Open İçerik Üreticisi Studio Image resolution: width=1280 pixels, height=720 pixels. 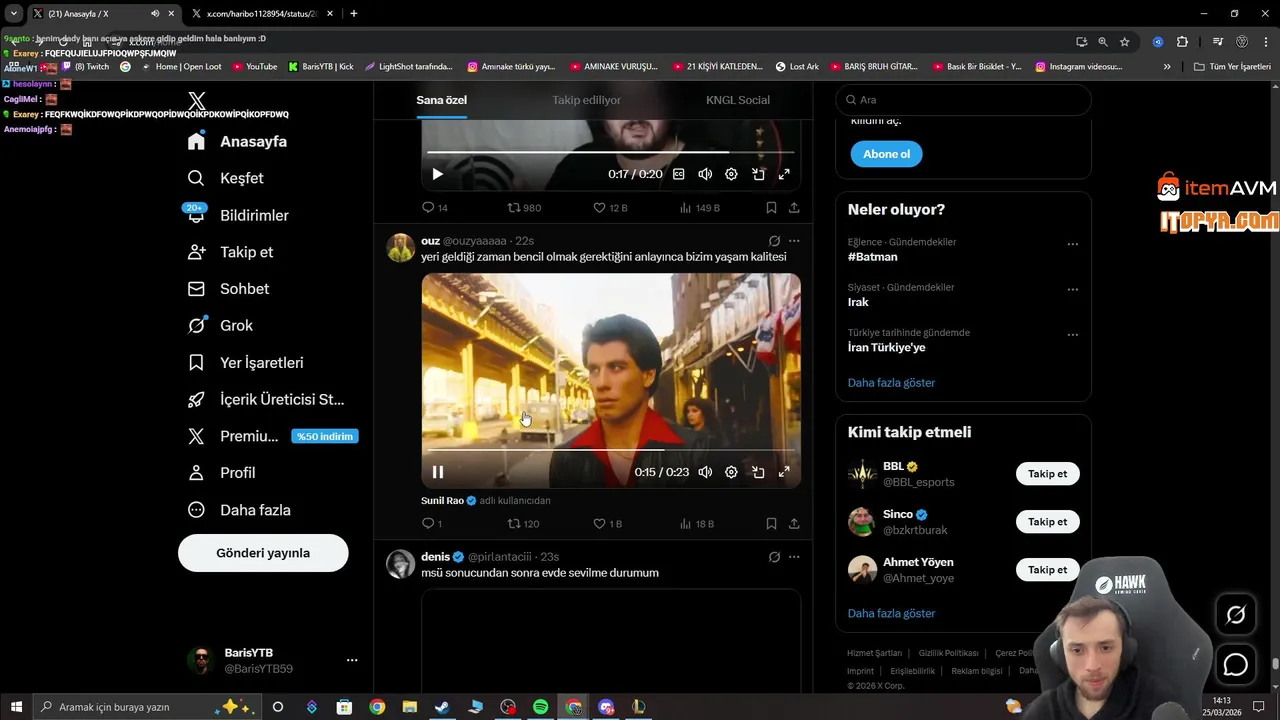coord(267,400)
